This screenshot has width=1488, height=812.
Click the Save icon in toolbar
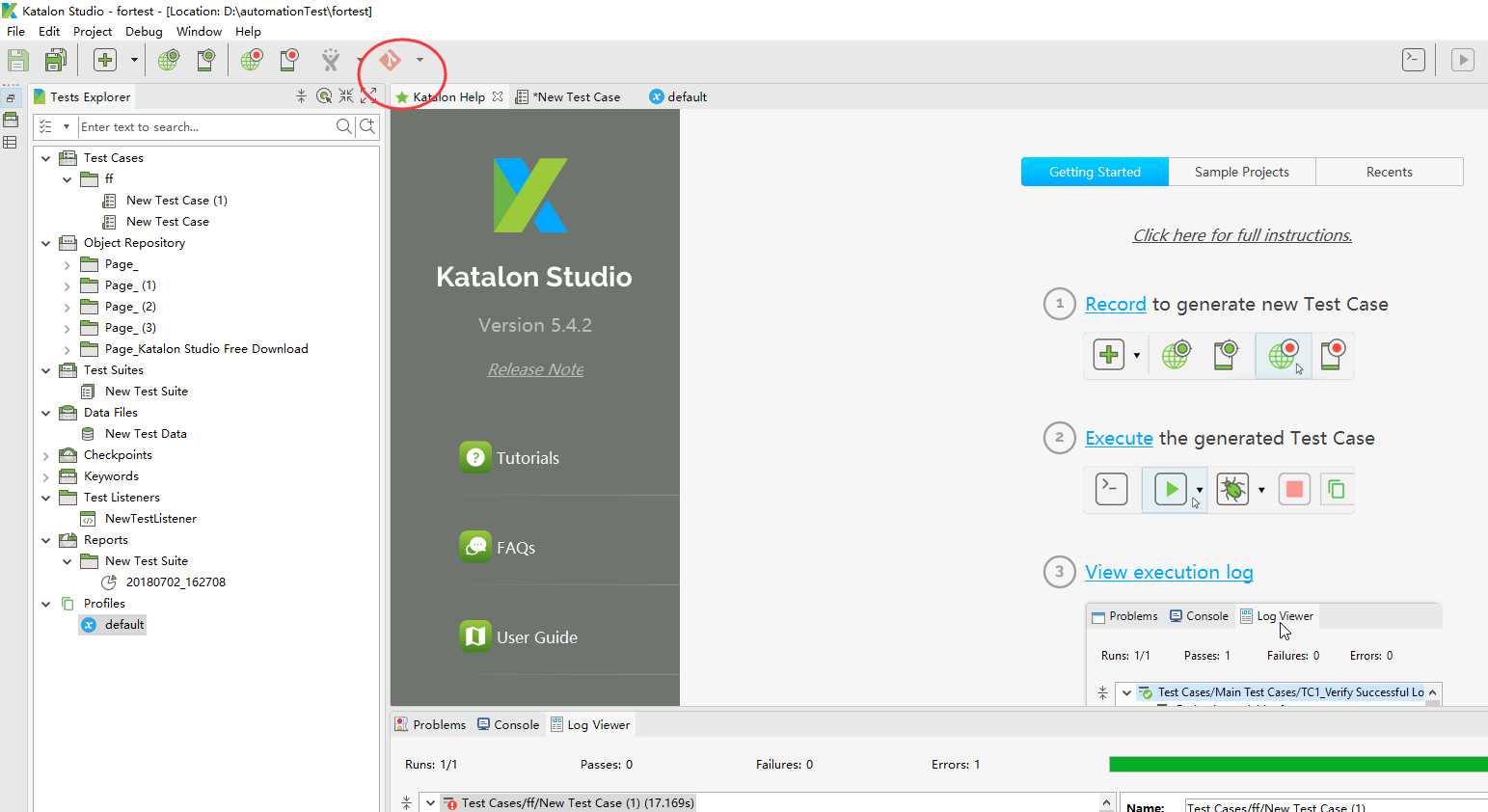point(18,60)
